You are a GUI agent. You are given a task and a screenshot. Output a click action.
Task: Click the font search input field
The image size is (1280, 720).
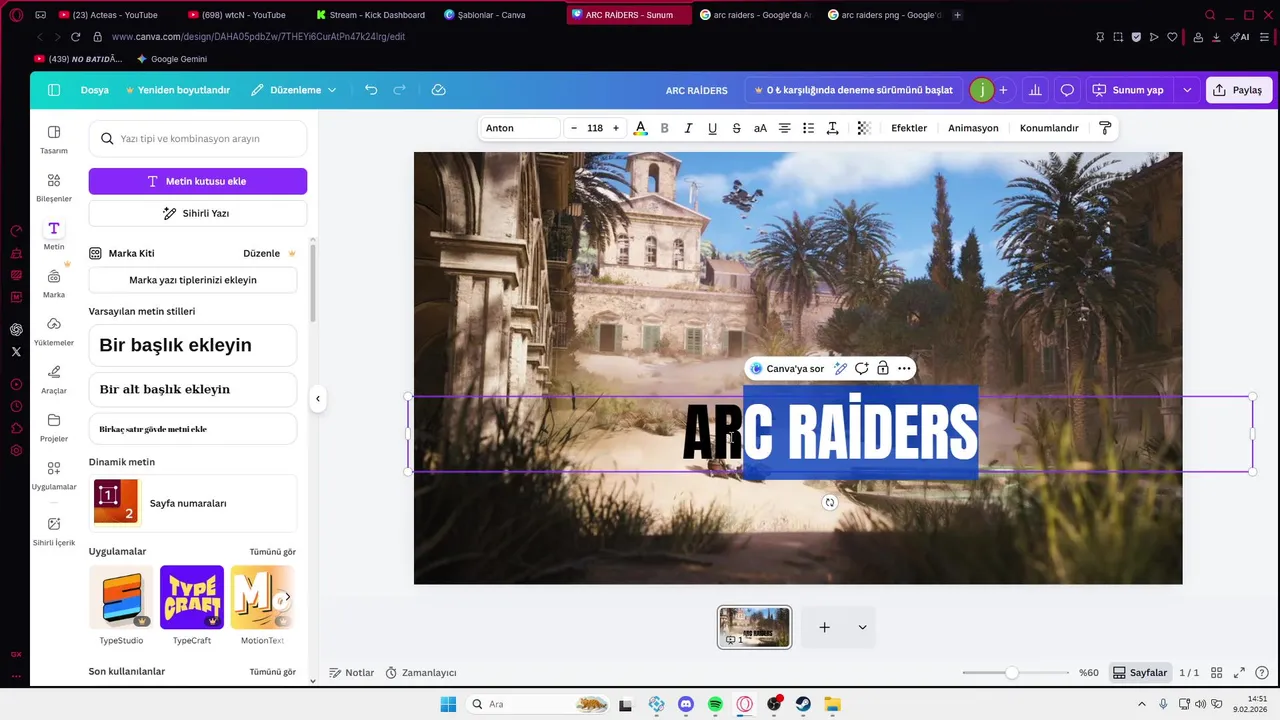pos(198,139)
